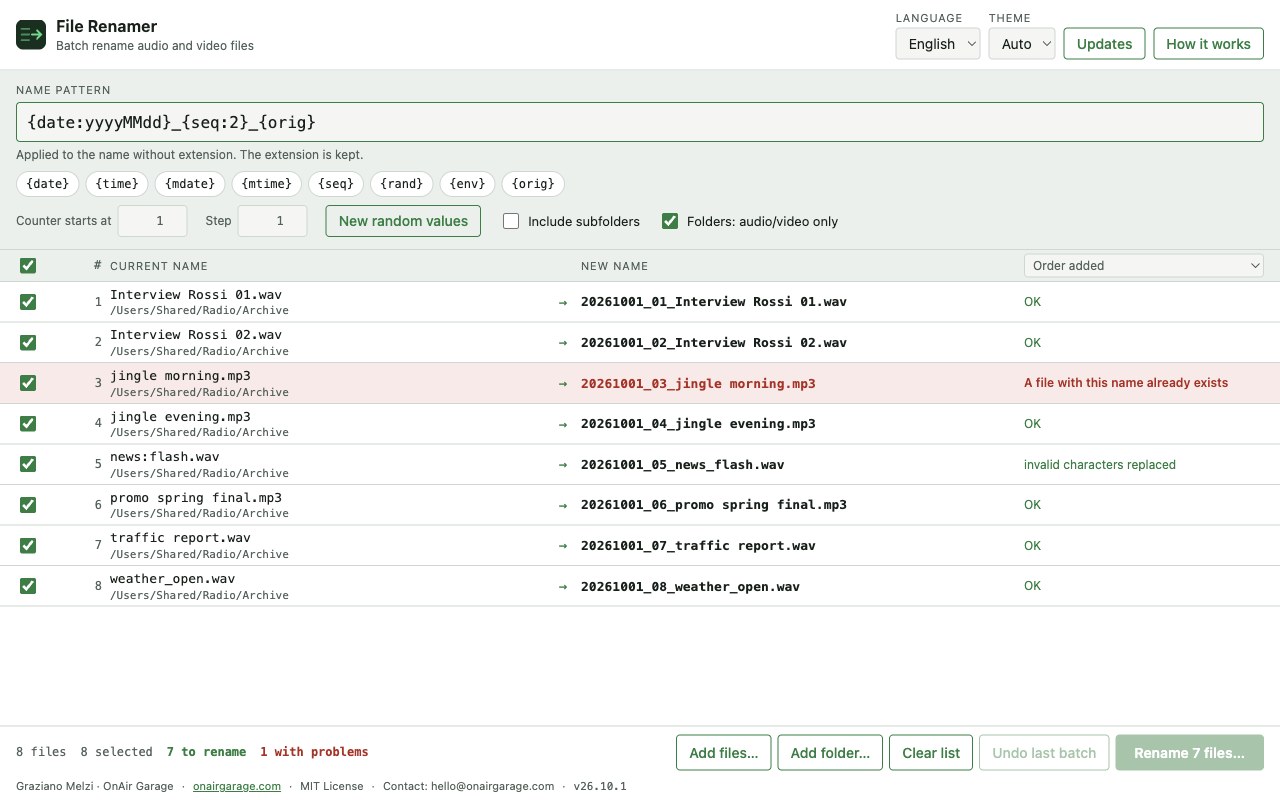1280x800 pixels.
Task: Focus the Step value field
Action: tap(272, 221)
